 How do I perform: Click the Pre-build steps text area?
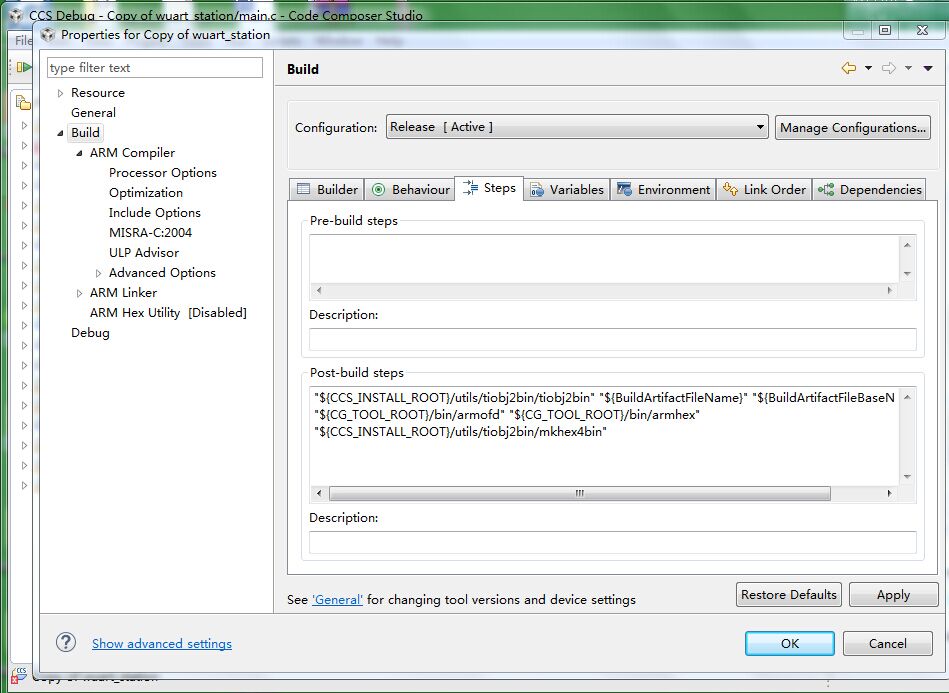(x=604, y=258)
